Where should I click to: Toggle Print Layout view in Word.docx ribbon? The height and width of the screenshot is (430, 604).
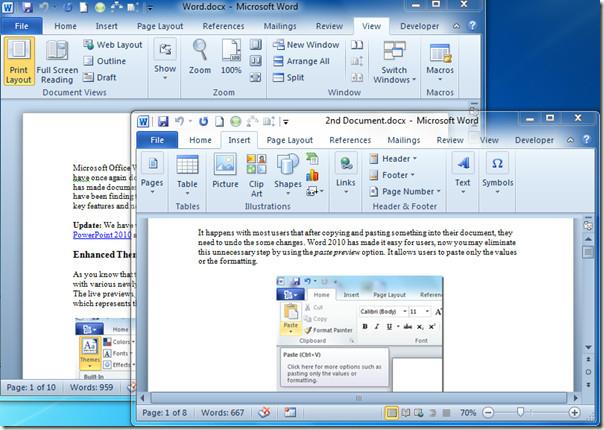pyautogui.click(x=18, y=62)
